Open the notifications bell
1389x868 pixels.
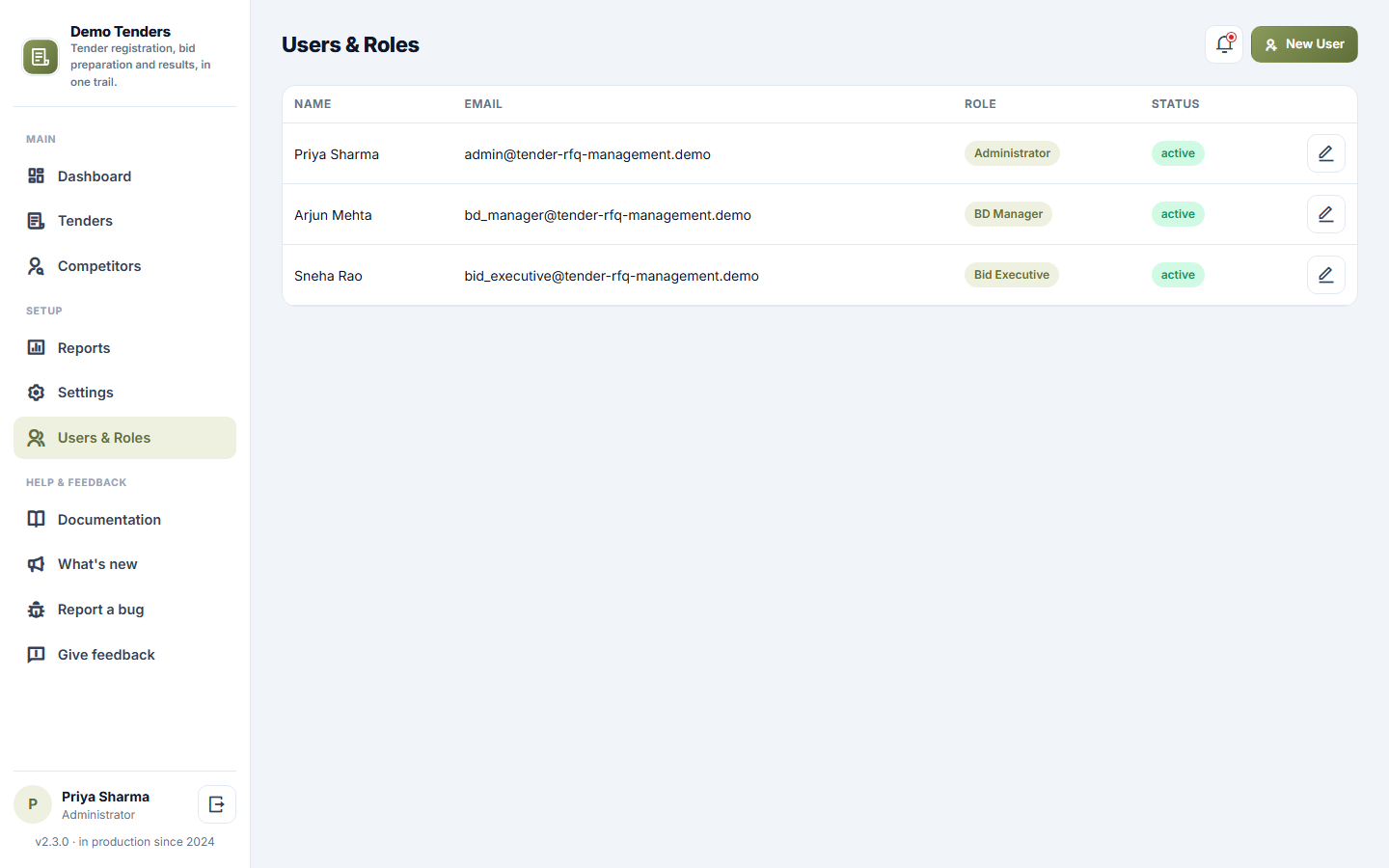point(1224,44)
